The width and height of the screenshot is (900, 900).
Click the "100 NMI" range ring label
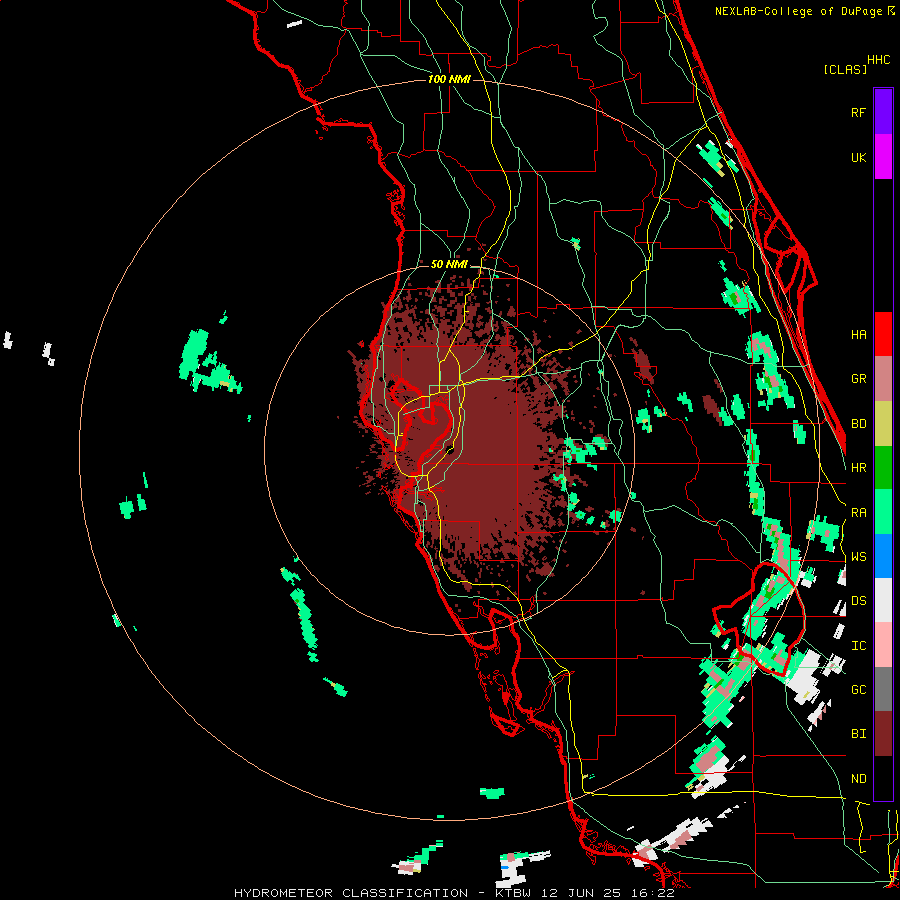pyautogui.click(x=449, y=79)
